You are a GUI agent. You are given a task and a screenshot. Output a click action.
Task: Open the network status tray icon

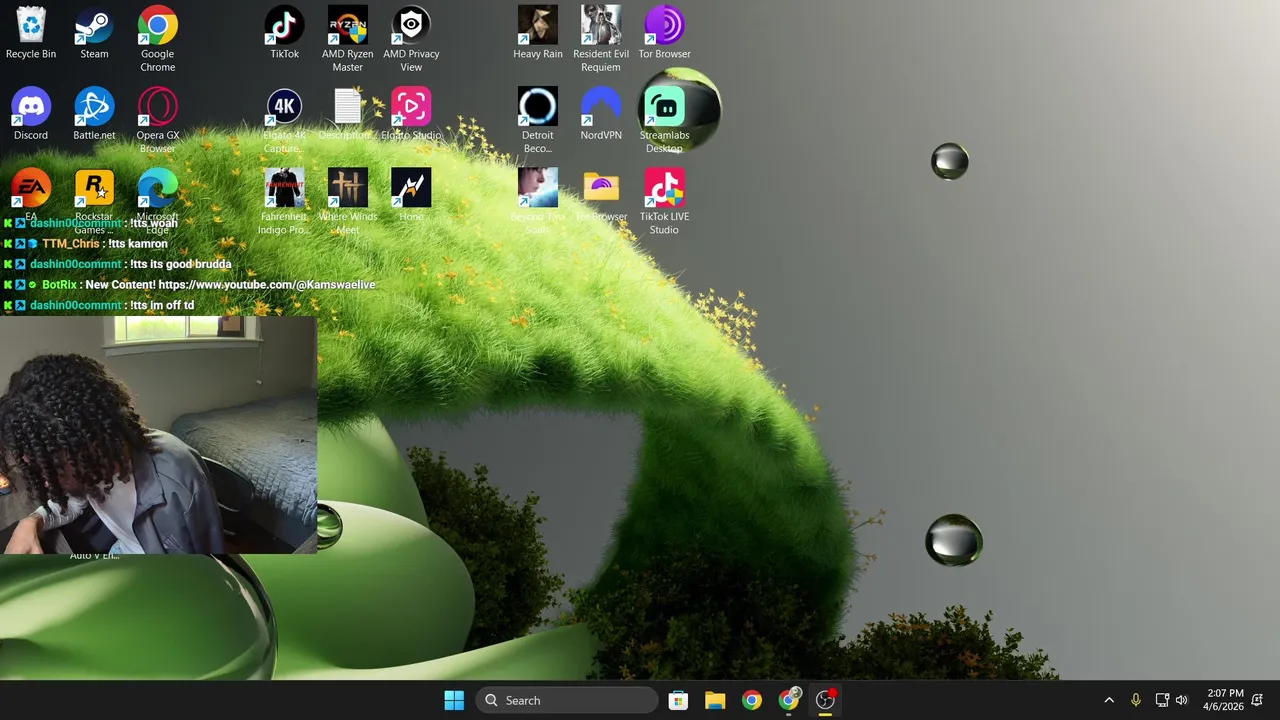[x=1162, y=700]
